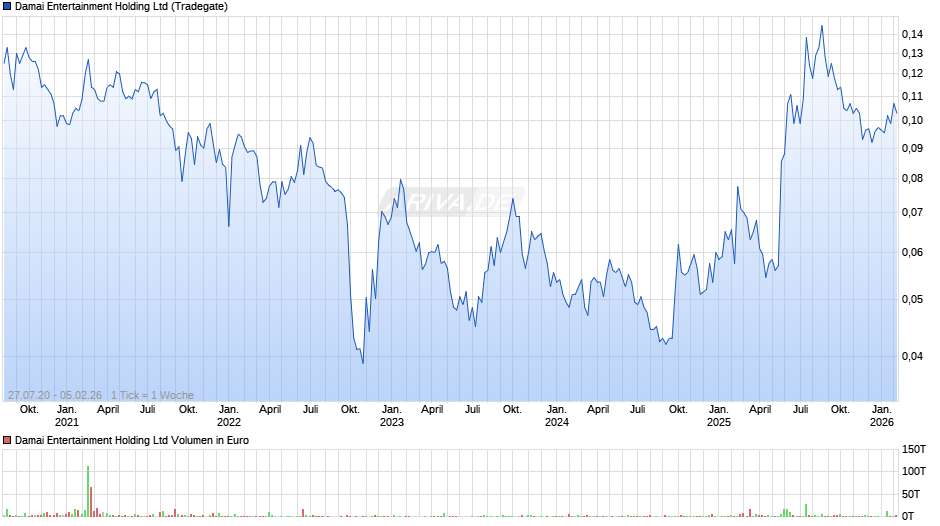Click the 0T volume axis label
Screen dimensions: 940x526
[x=908, y=516]
